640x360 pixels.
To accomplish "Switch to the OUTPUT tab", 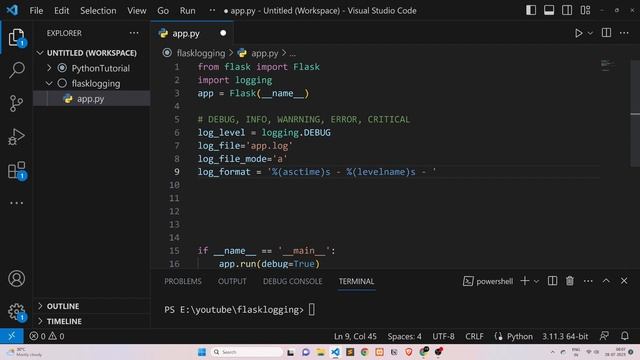I will [x=232, y=281].
